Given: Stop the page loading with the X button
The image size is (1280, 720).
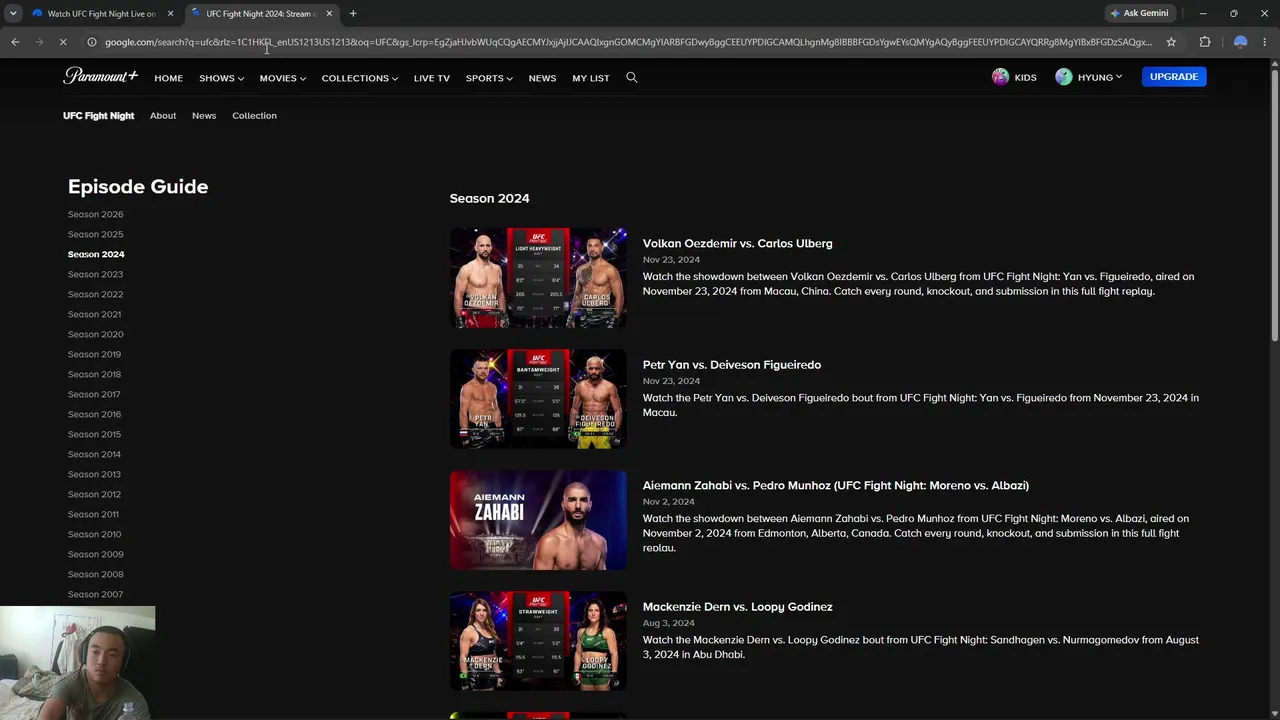Looking at the screenshot, I should [x=63, y=42].
